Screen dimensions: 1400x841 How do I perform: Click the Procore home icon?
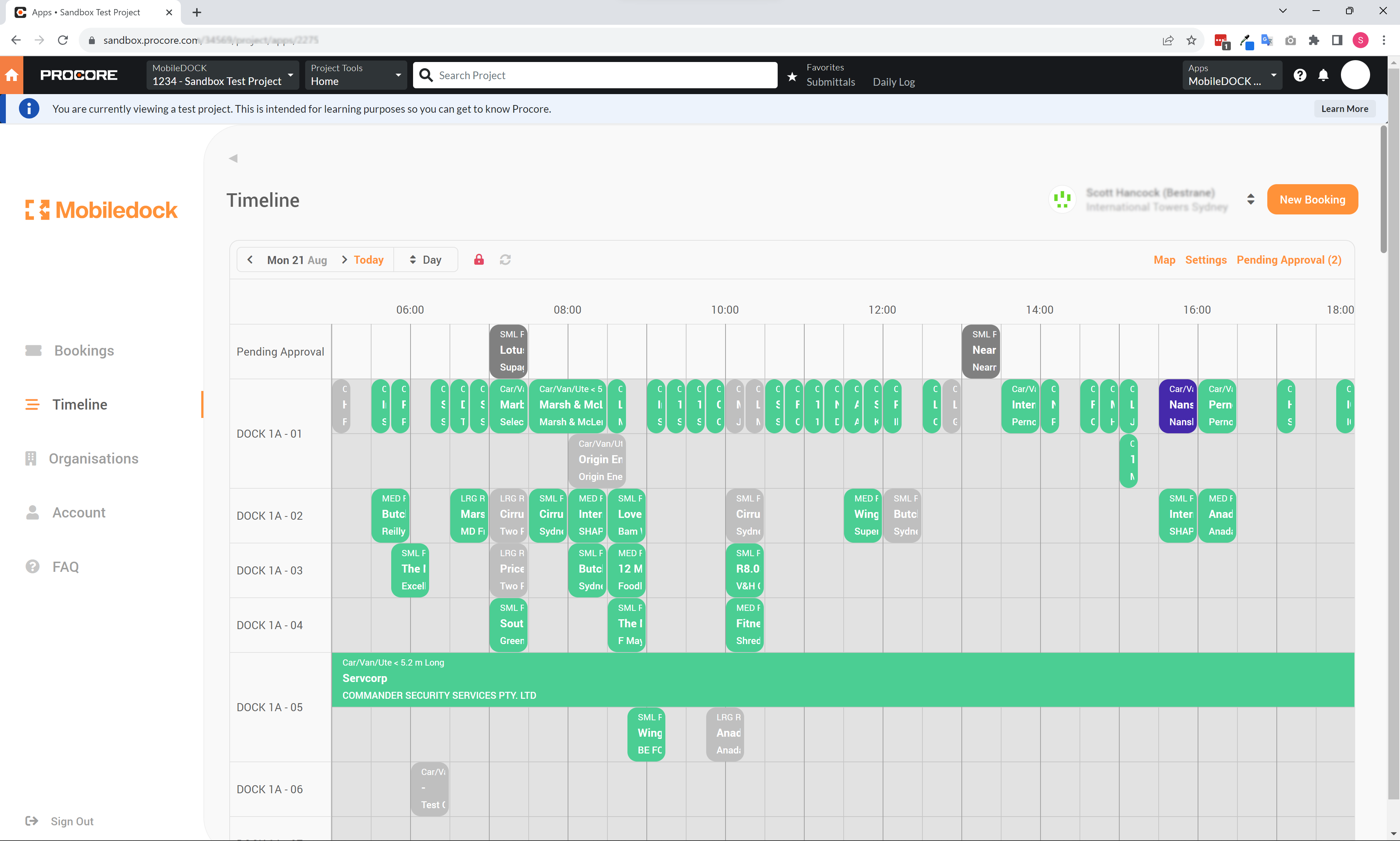tap(11, 75)
